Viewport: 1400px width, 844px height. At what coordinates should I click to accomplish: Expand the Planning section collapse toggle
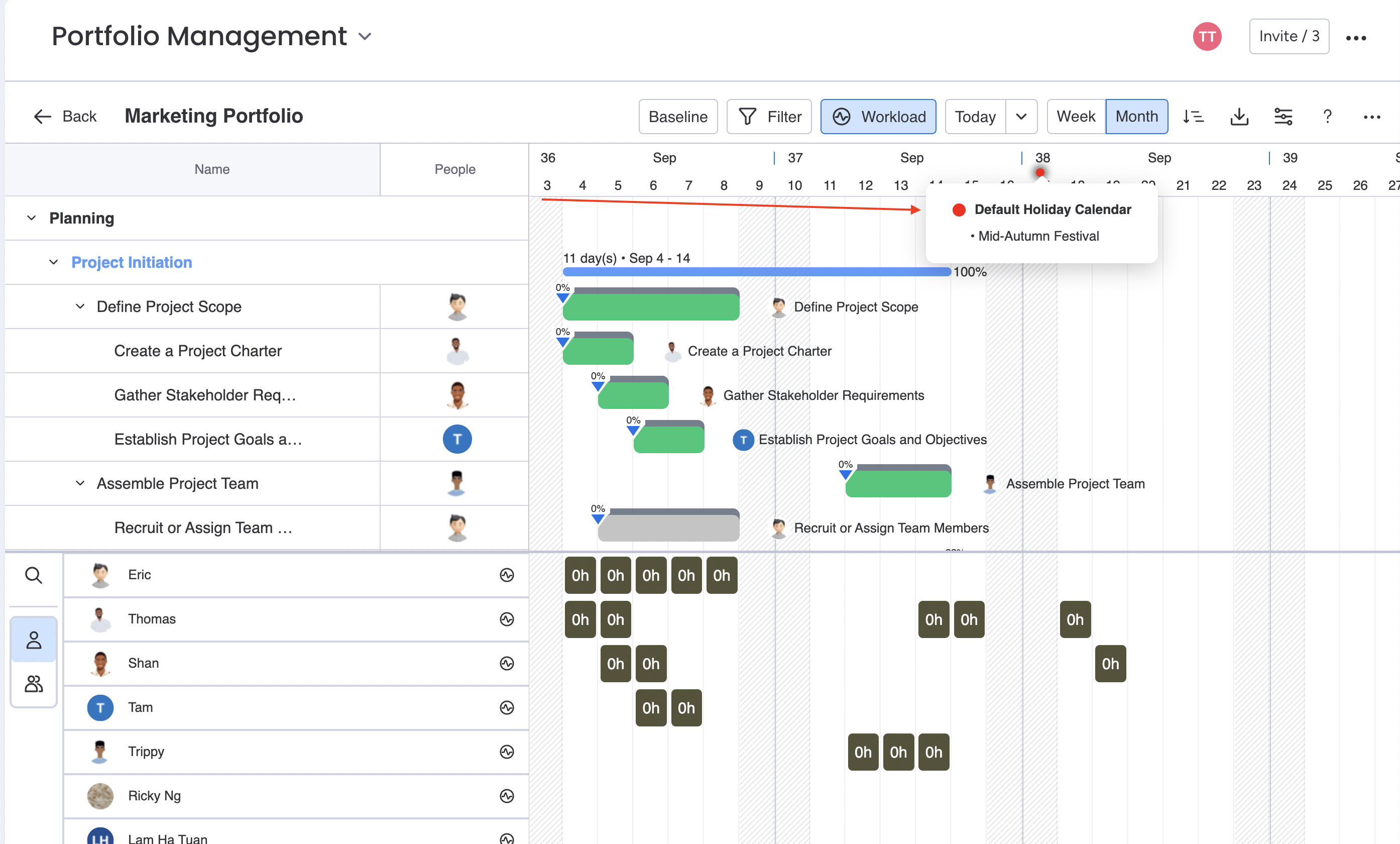pyautogui.click(x=31, y=218)
